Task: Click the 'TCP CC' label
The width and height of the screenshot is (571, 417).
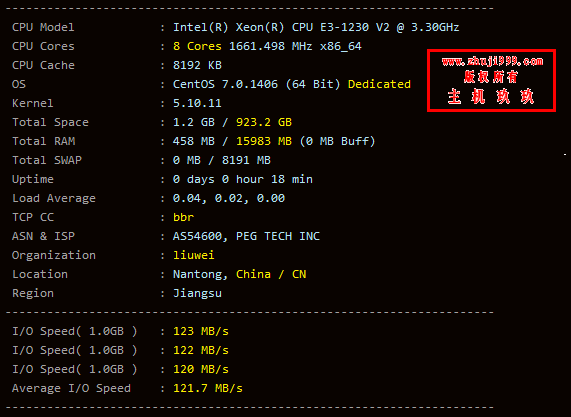Action: click(33, 217)
